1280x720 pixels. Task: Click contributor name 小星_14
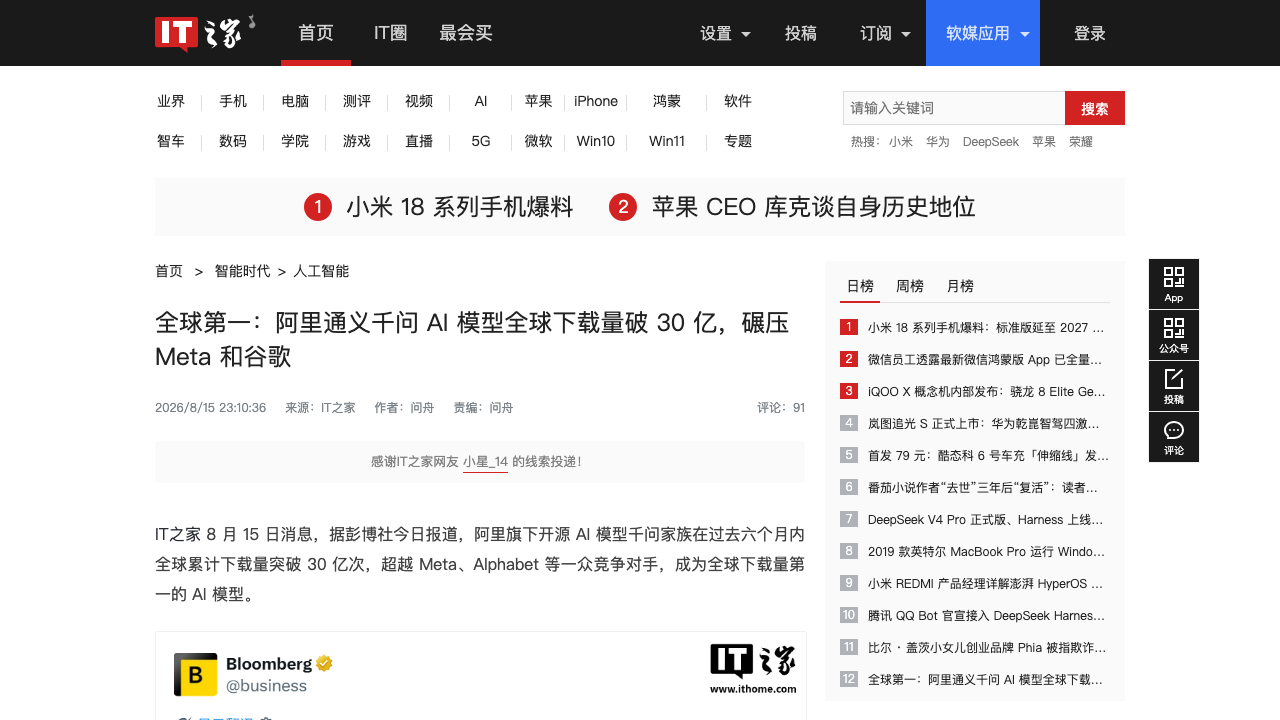[485, 462]
